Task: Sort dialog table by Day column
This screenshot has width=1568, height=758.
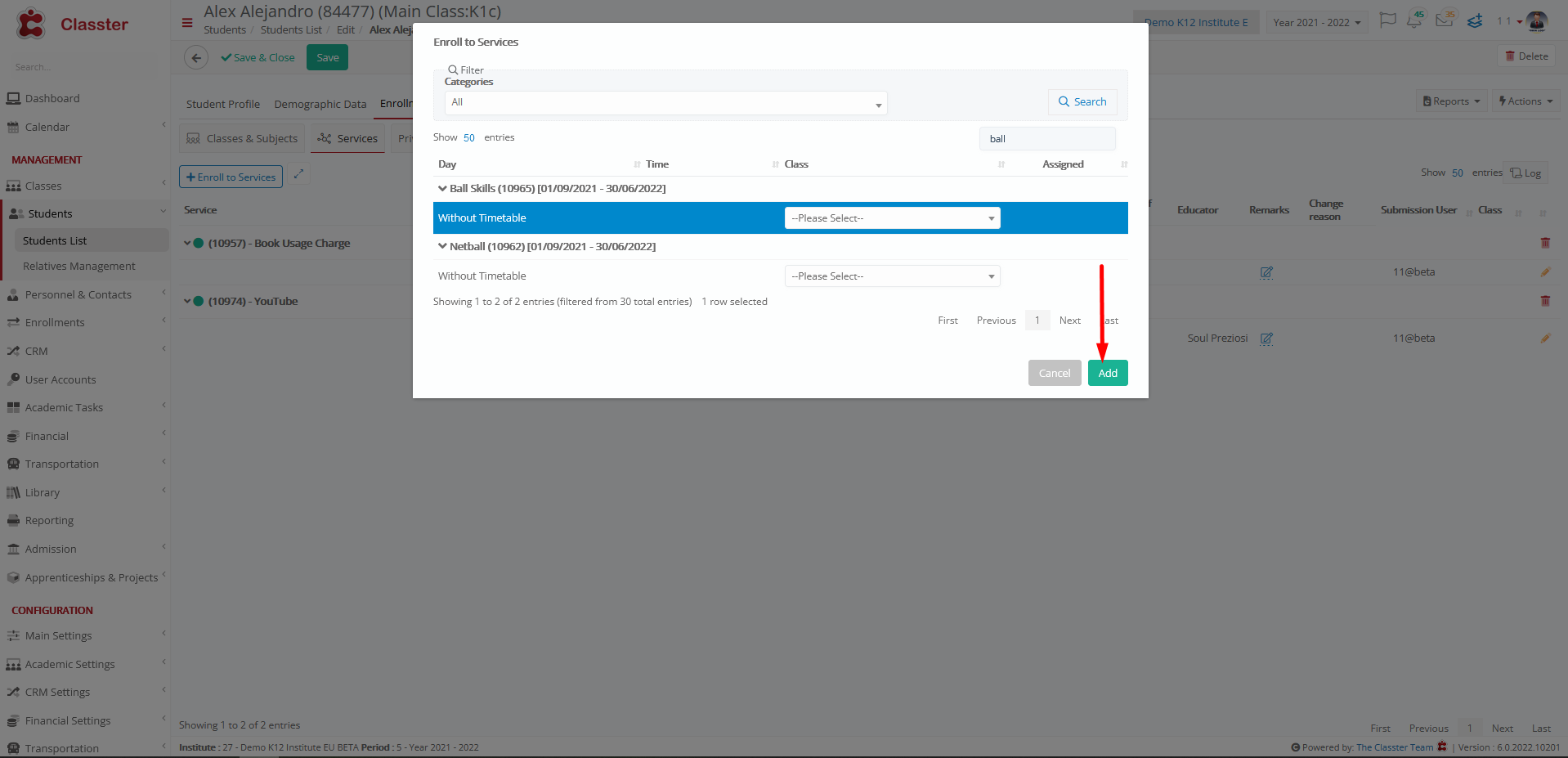Action: (538, 164)
